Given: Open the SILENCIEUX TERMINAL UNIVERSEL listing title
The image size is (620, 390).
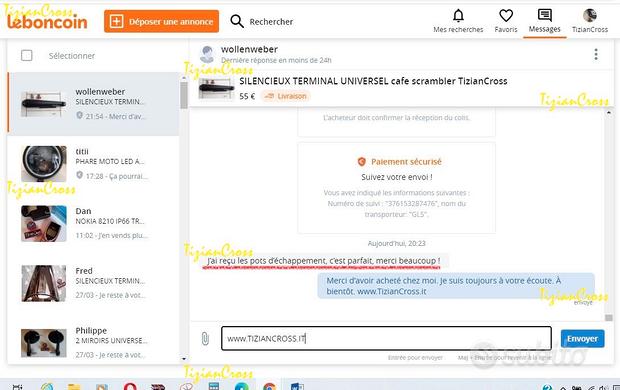Looking at the screenshot, I should pos(373,81).
